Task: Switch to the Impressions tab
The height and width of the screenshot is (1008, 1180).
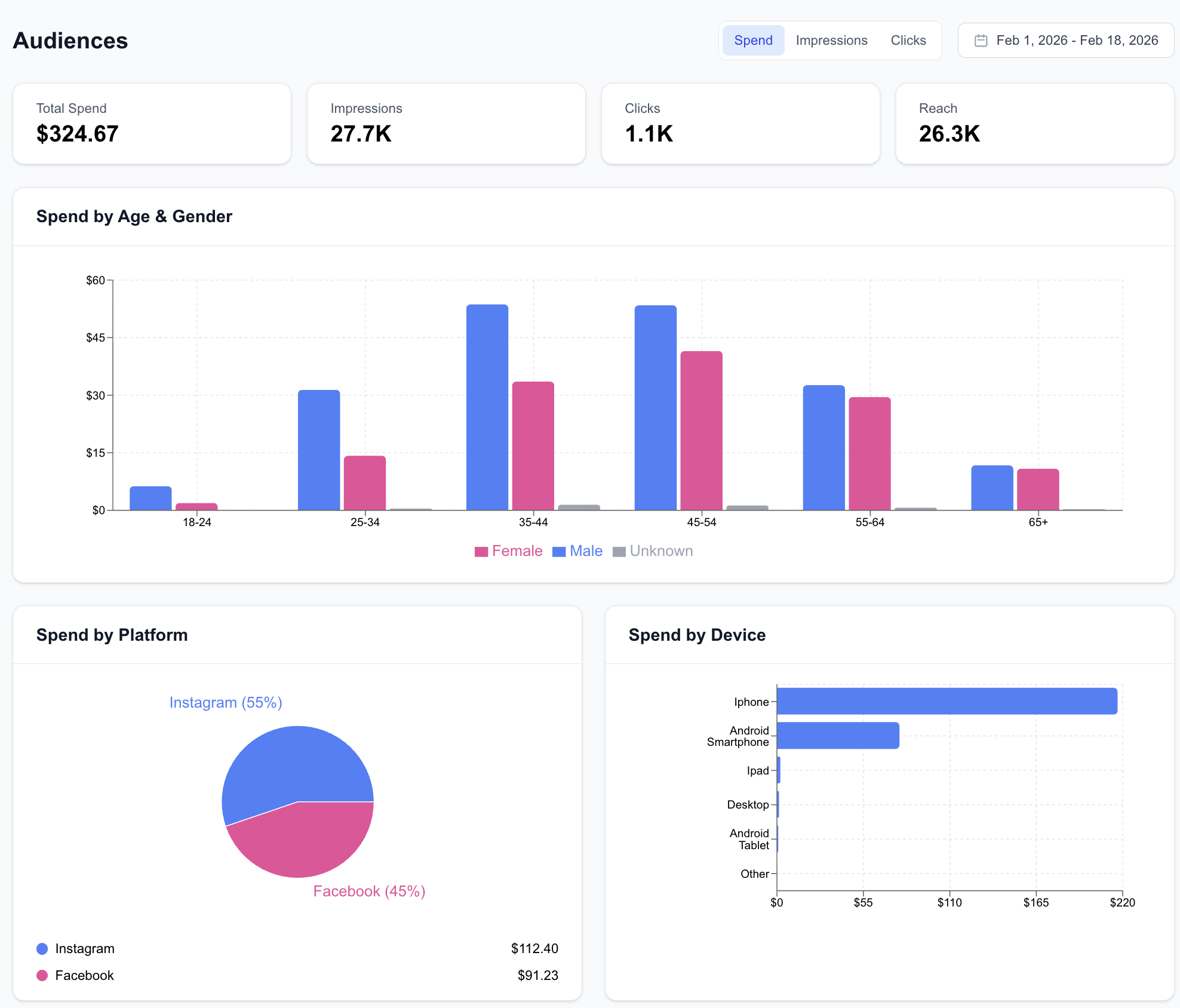Action: tap(831, 40)
